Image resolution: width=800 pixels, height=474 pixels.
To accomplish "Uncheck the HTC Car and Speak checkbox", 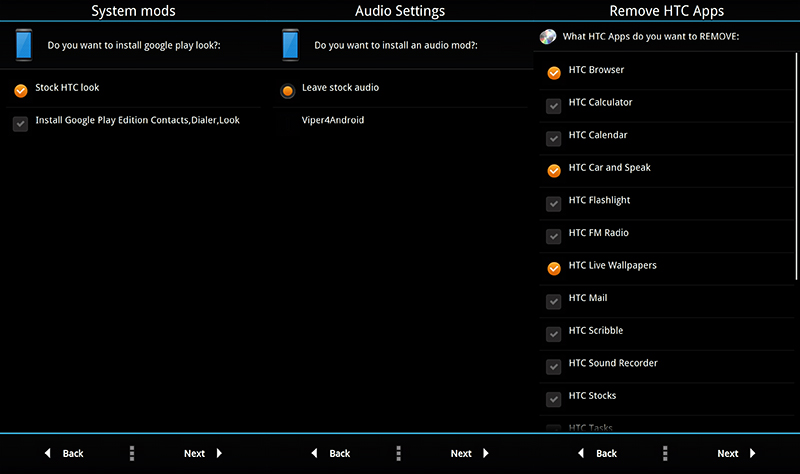I will (554, 170).
